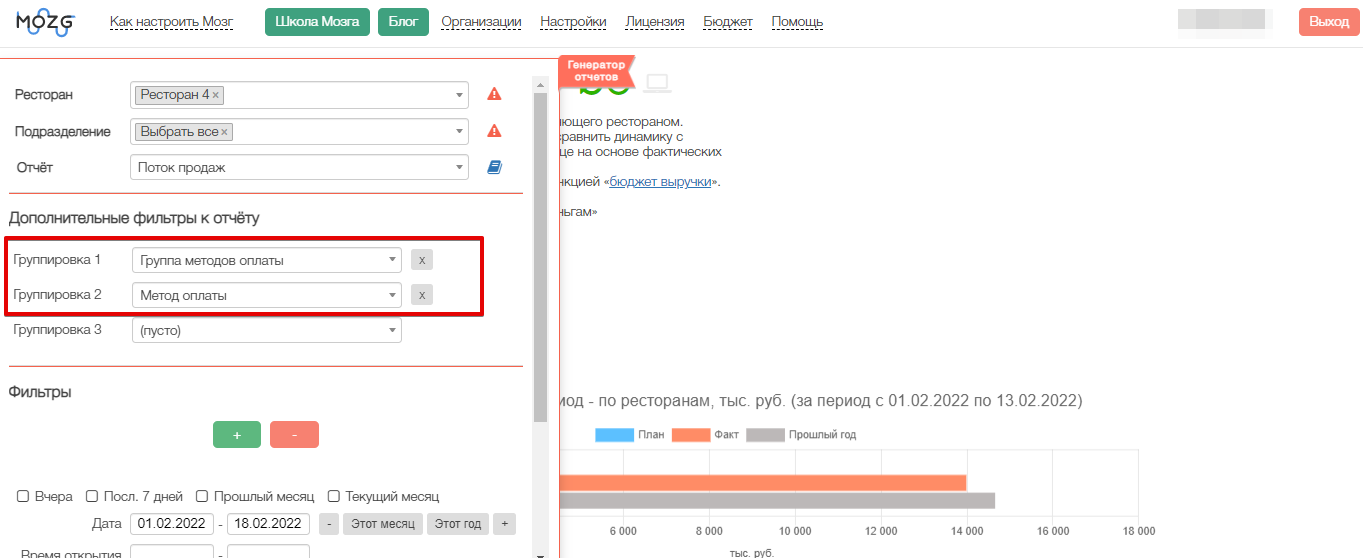Tick the Посл. 7 дней checkbox

(x=92, y=496)
